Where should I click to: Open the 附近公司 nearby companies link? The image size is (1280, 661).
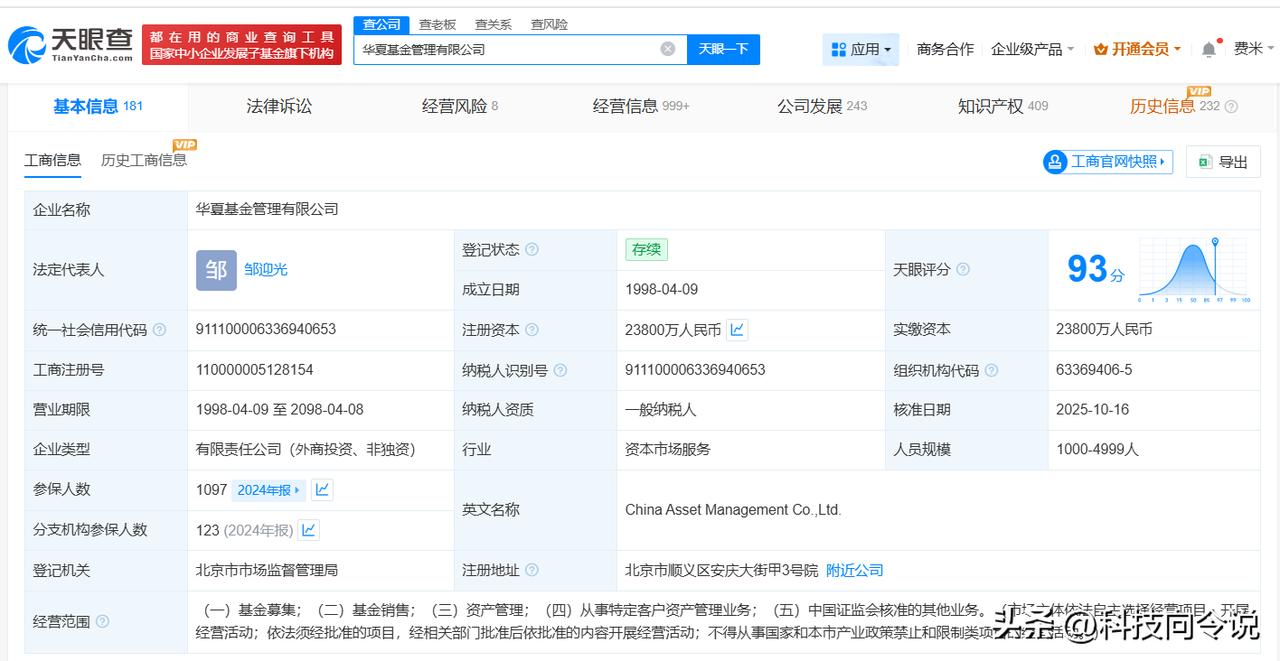pos(855,570)
